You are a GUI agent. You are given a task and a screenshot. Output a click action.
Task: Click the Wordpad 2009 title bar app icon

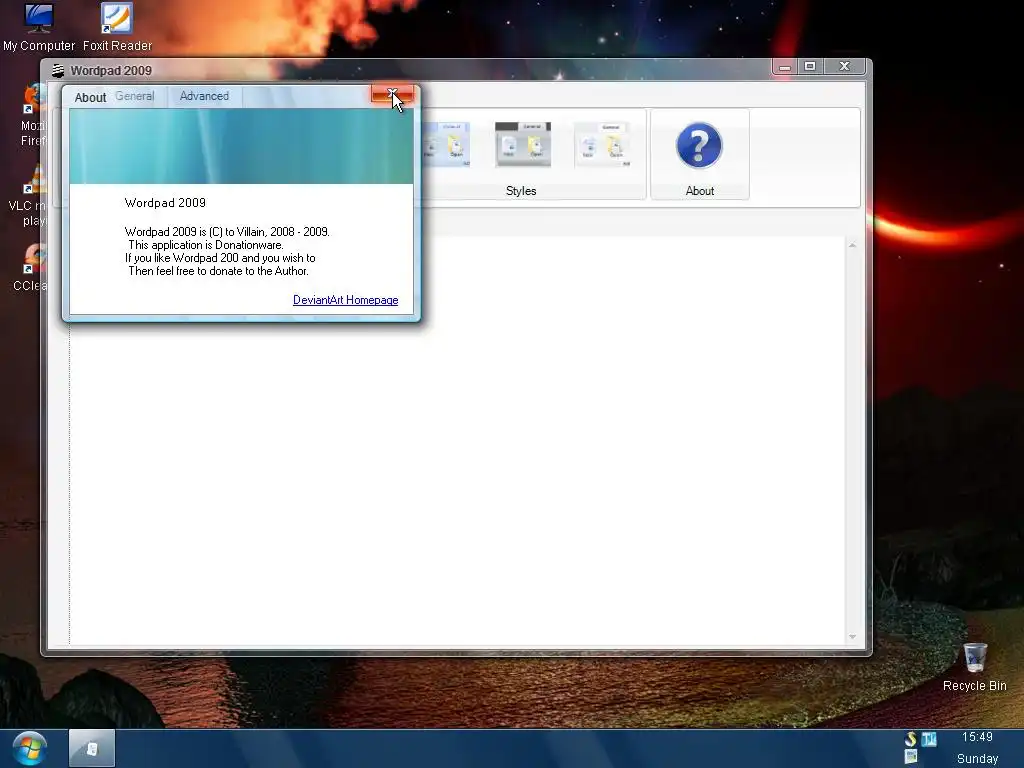(x=58, y=71)
